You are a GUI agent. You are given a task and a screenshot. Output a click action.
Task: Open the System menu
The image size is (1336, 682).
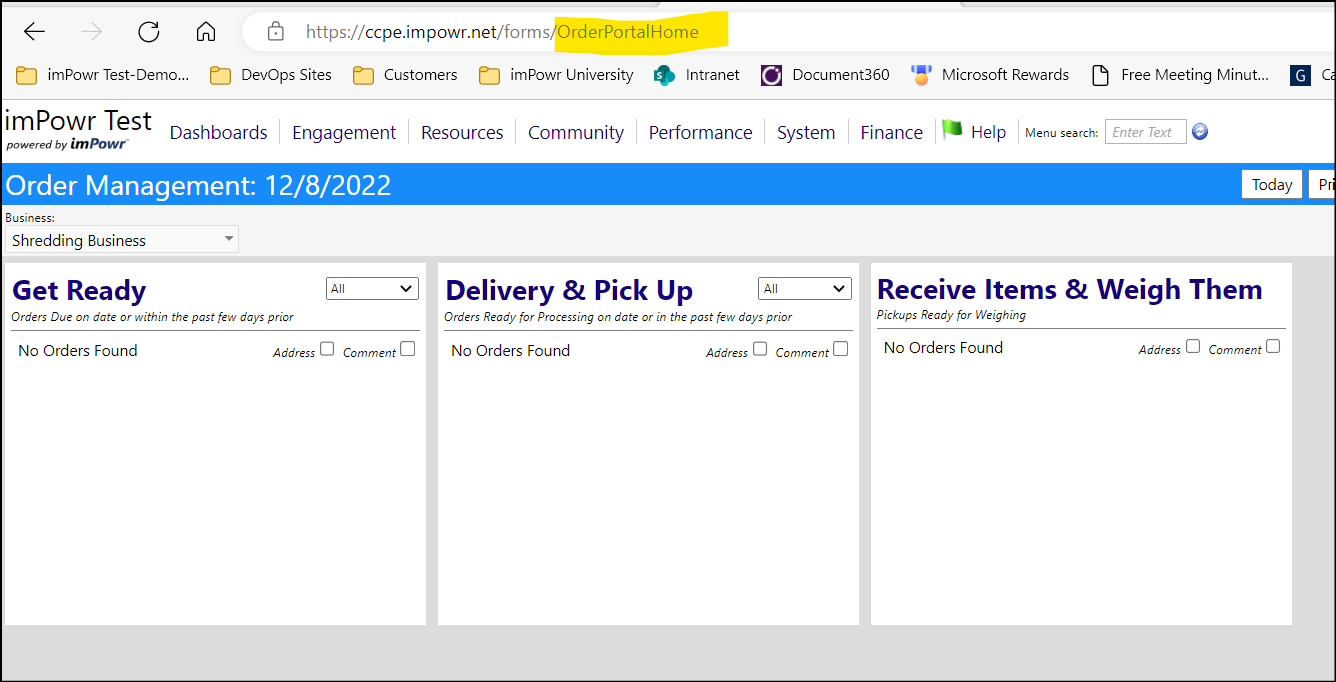pyautogui.click(x=806, y=132)
